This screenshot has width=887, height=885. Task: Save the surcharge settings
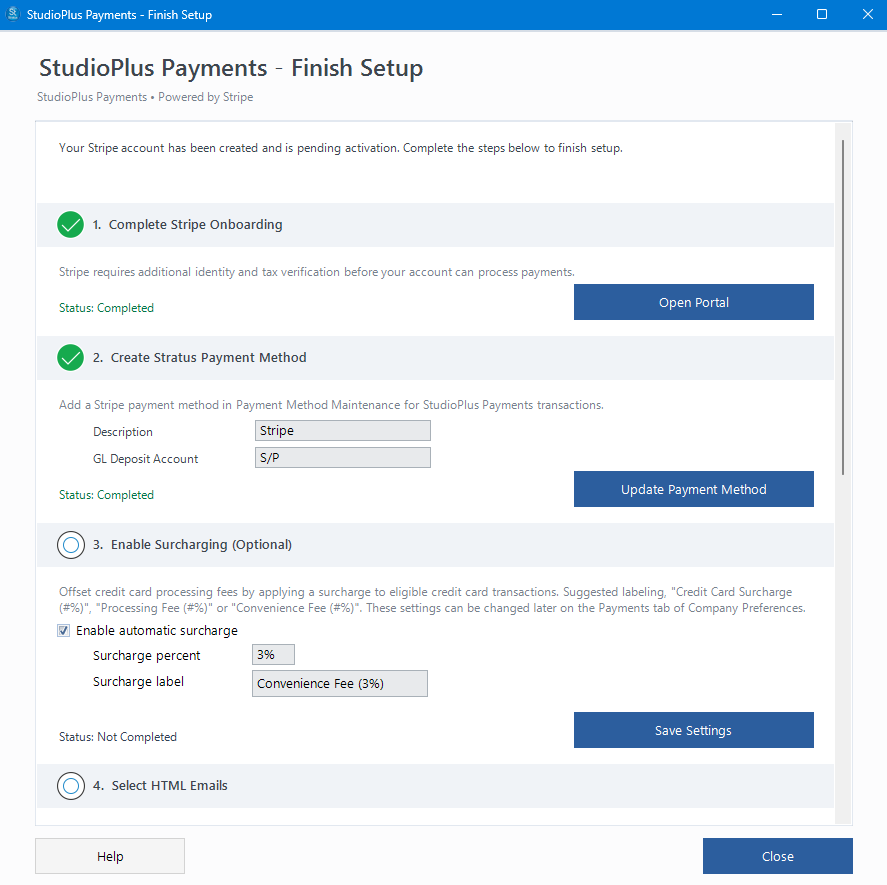coord(693,730)
